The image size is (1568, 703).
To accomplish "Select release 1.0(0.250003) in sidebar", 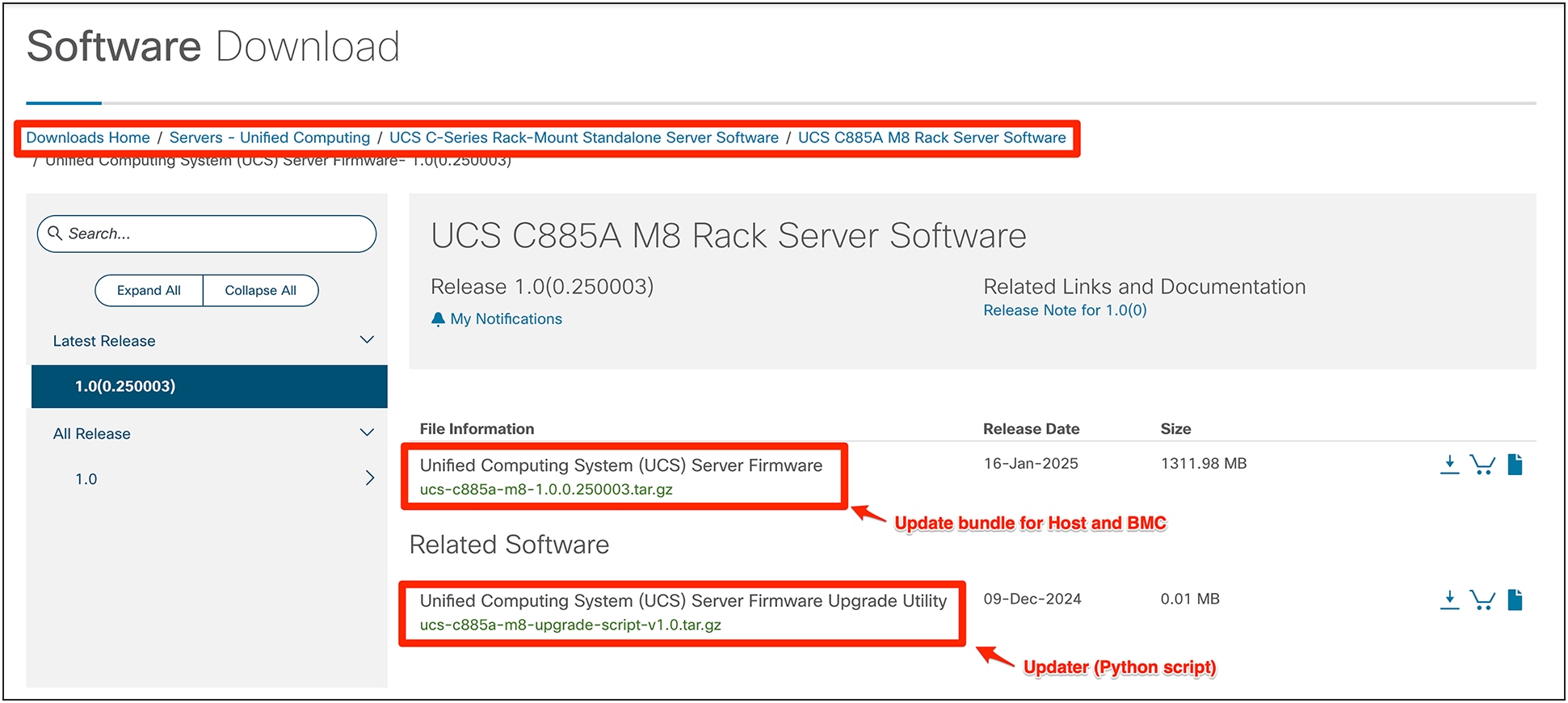I will coord(209,386).
